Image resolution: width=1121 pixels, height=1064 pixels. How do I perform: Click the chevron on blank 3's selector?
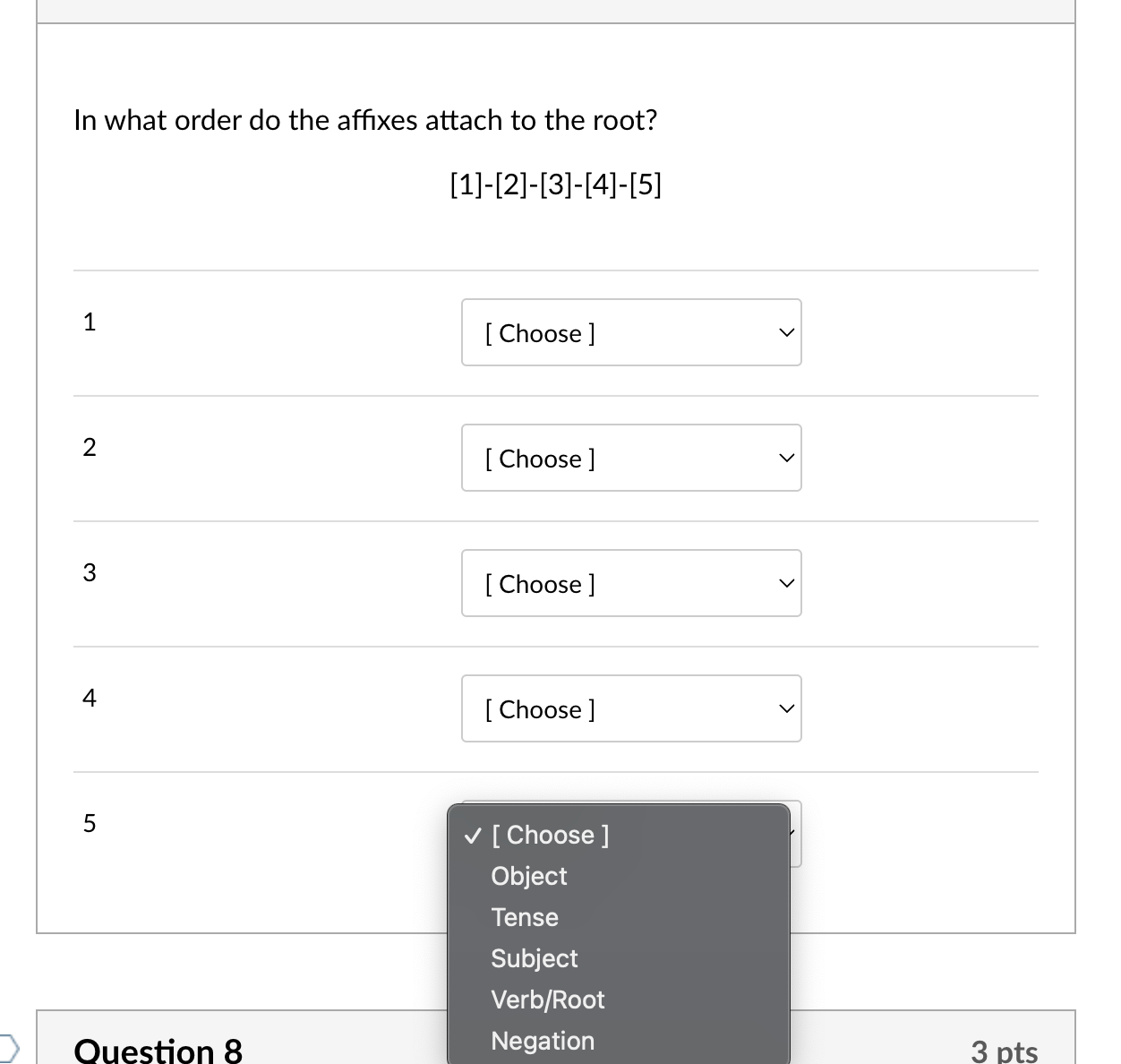pyautogui.click(x=785, y=583)
